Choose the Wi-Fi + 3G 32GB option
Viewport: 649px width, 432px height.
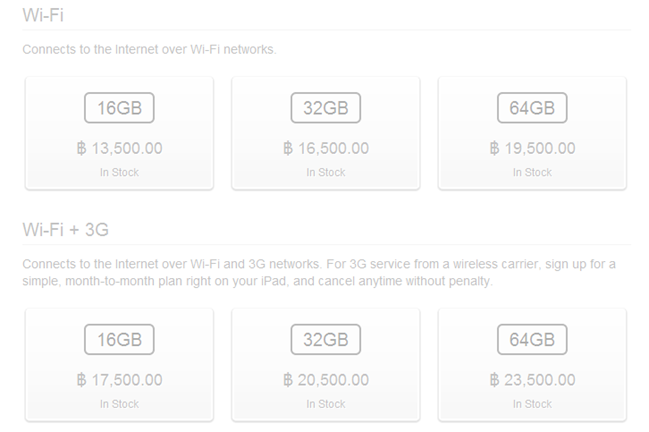pyautogui.click(x=326, y=365)
